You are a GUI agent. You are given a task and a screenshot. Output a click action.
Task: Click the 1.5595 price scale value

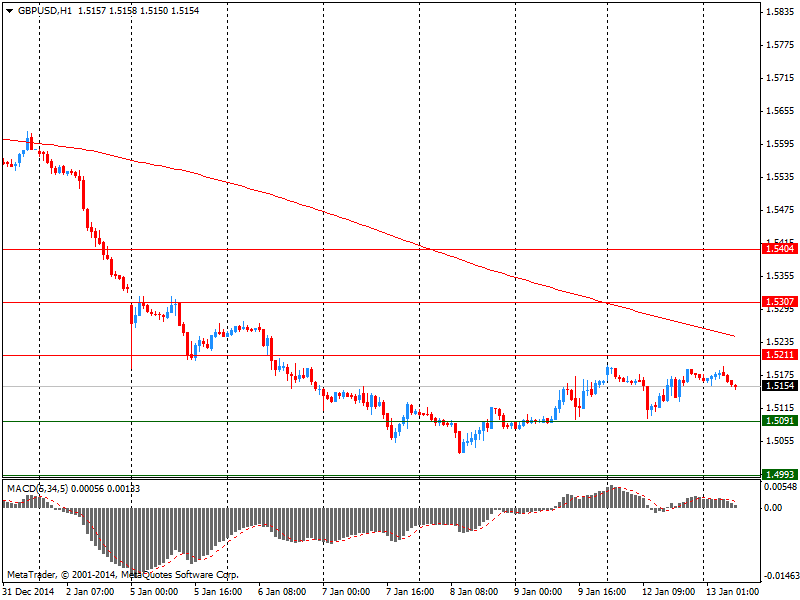[x=781, y=144]
